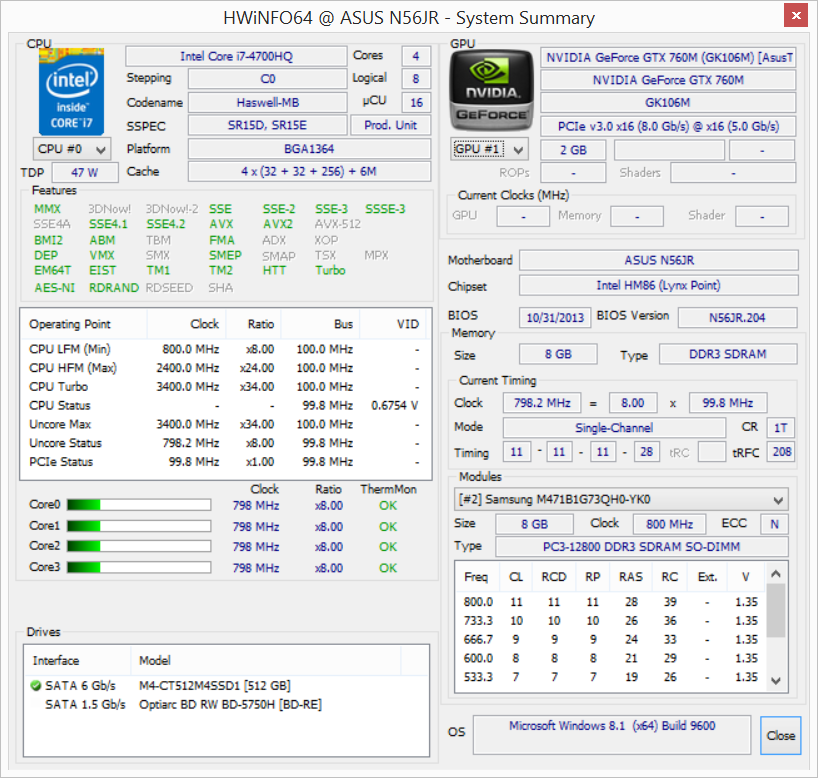This screenshot has height=778, width=818.
Task: Click the GK106M GPU codename field
Action: [x=668, y=103]
